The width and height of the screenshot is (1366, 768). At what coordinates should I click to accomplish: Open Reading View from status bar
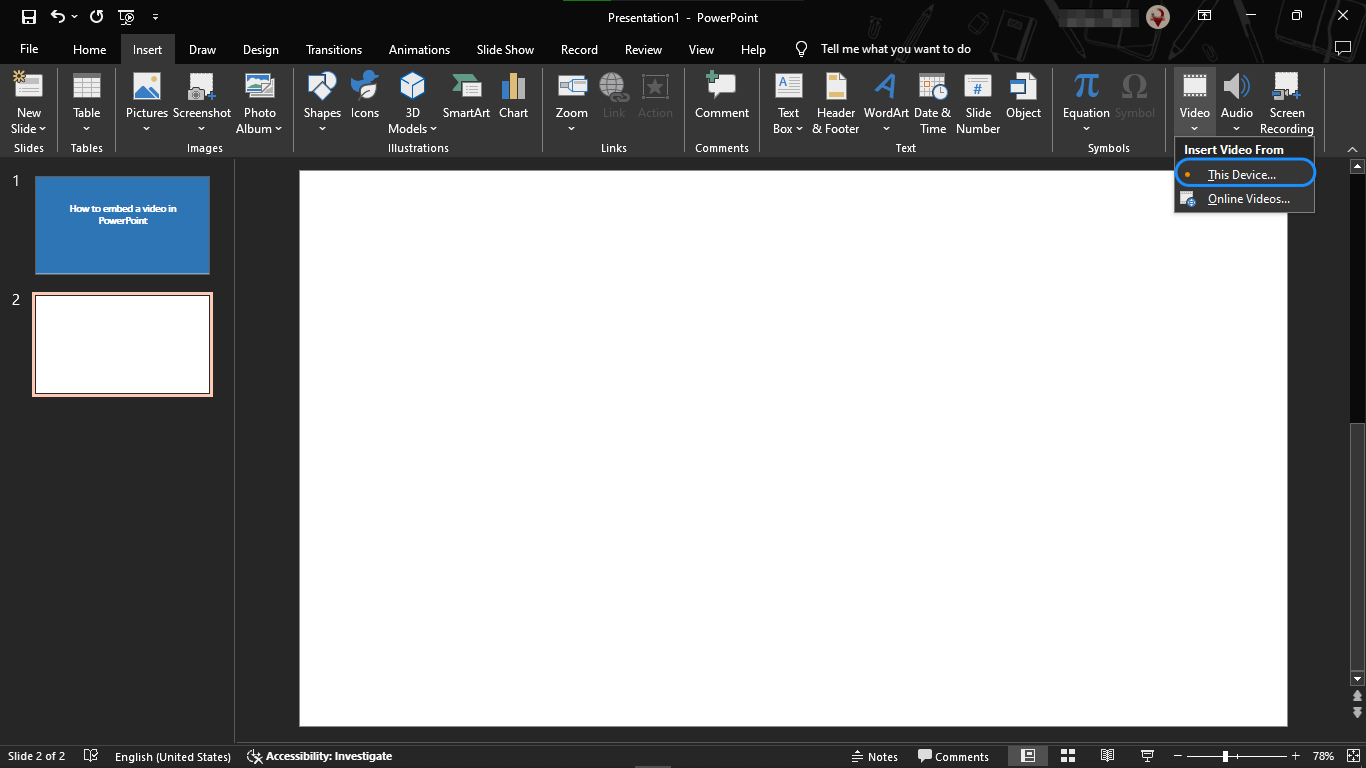1107,756
